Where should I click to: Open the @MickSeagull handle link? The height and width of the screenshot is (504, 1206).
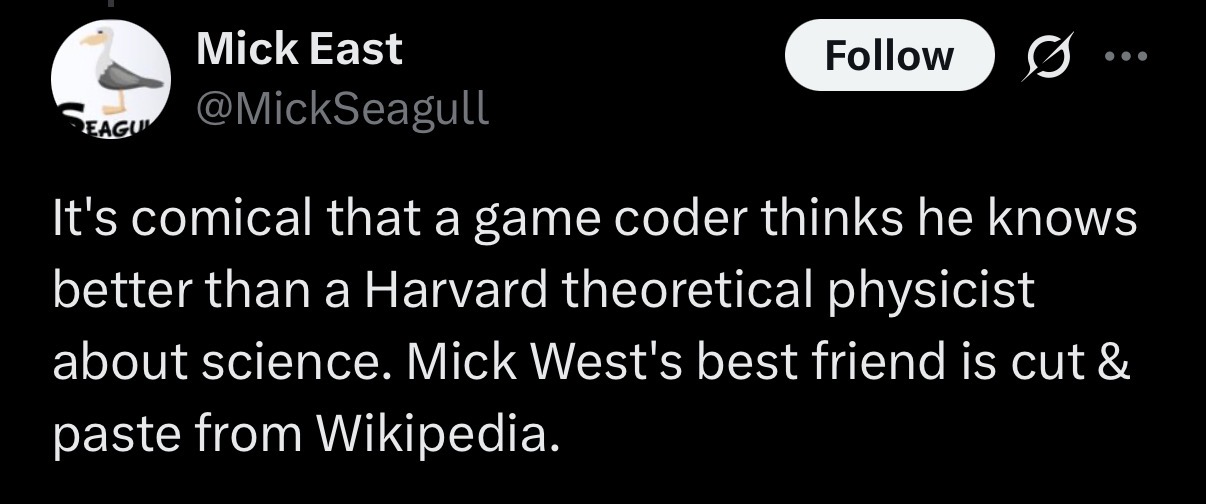tap(343, 108)
